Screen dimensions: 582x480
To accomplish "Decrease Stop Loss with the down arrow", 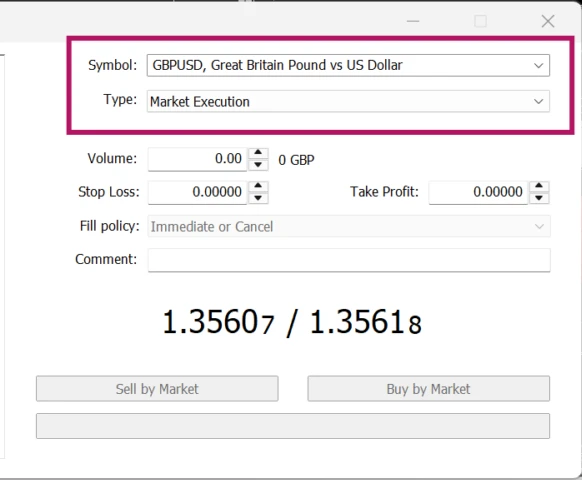I will (258, 198).
